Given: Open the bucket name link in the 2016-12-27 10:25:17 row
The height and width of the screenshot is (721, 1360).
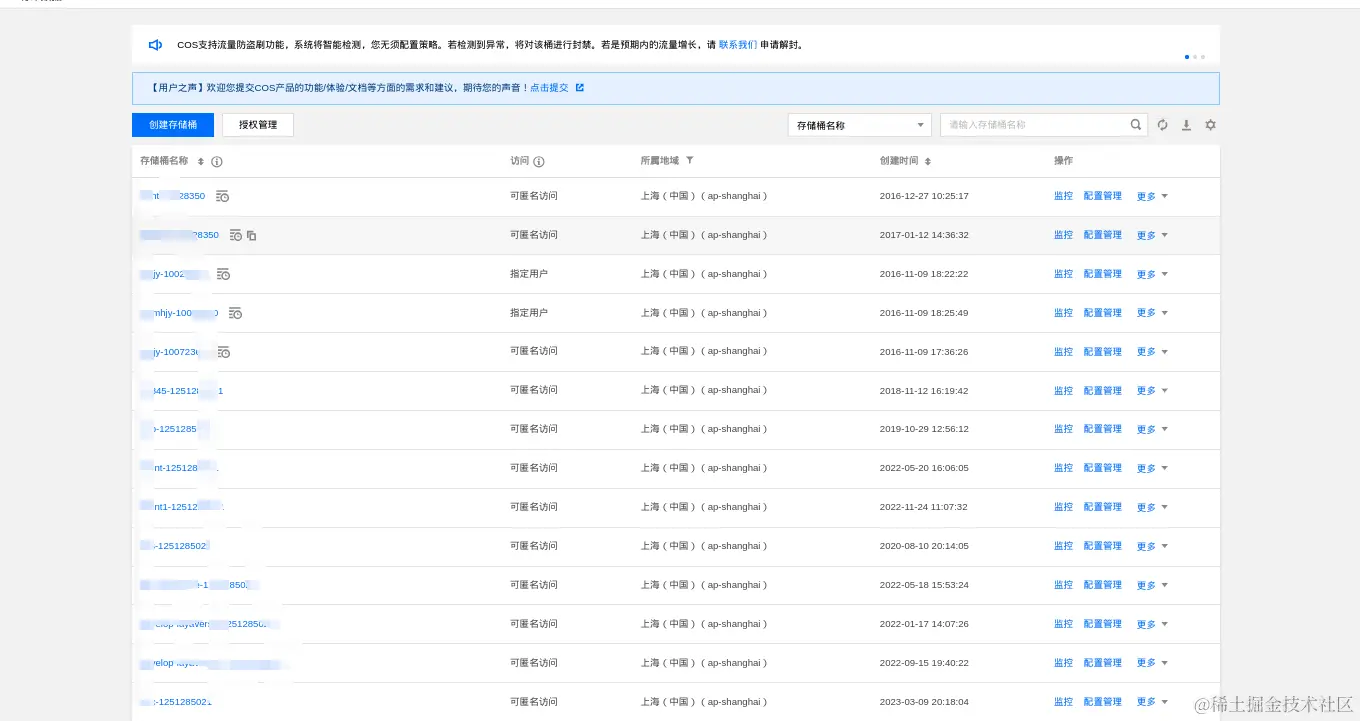Looking at the screenshot, I should (x=173, y=196).
